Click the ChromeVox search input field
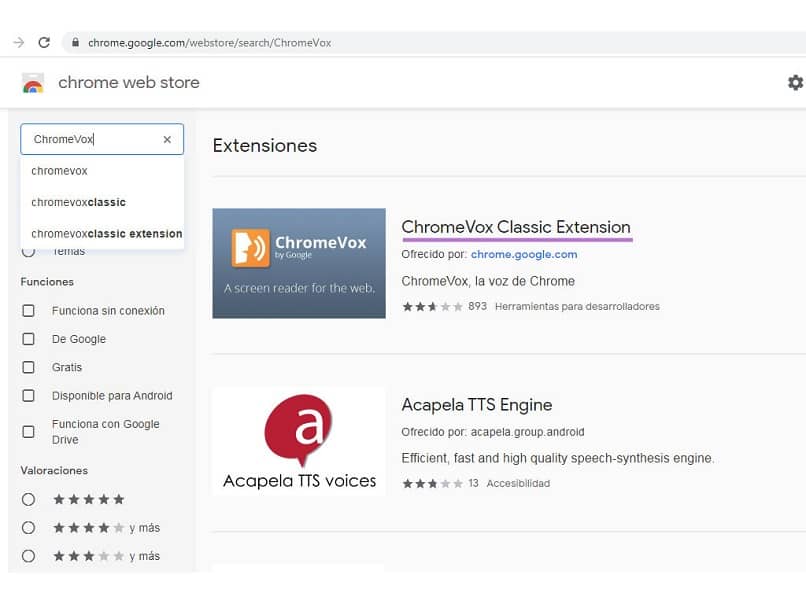The width and height of the screenshot is (806, 604). point(102,139)
